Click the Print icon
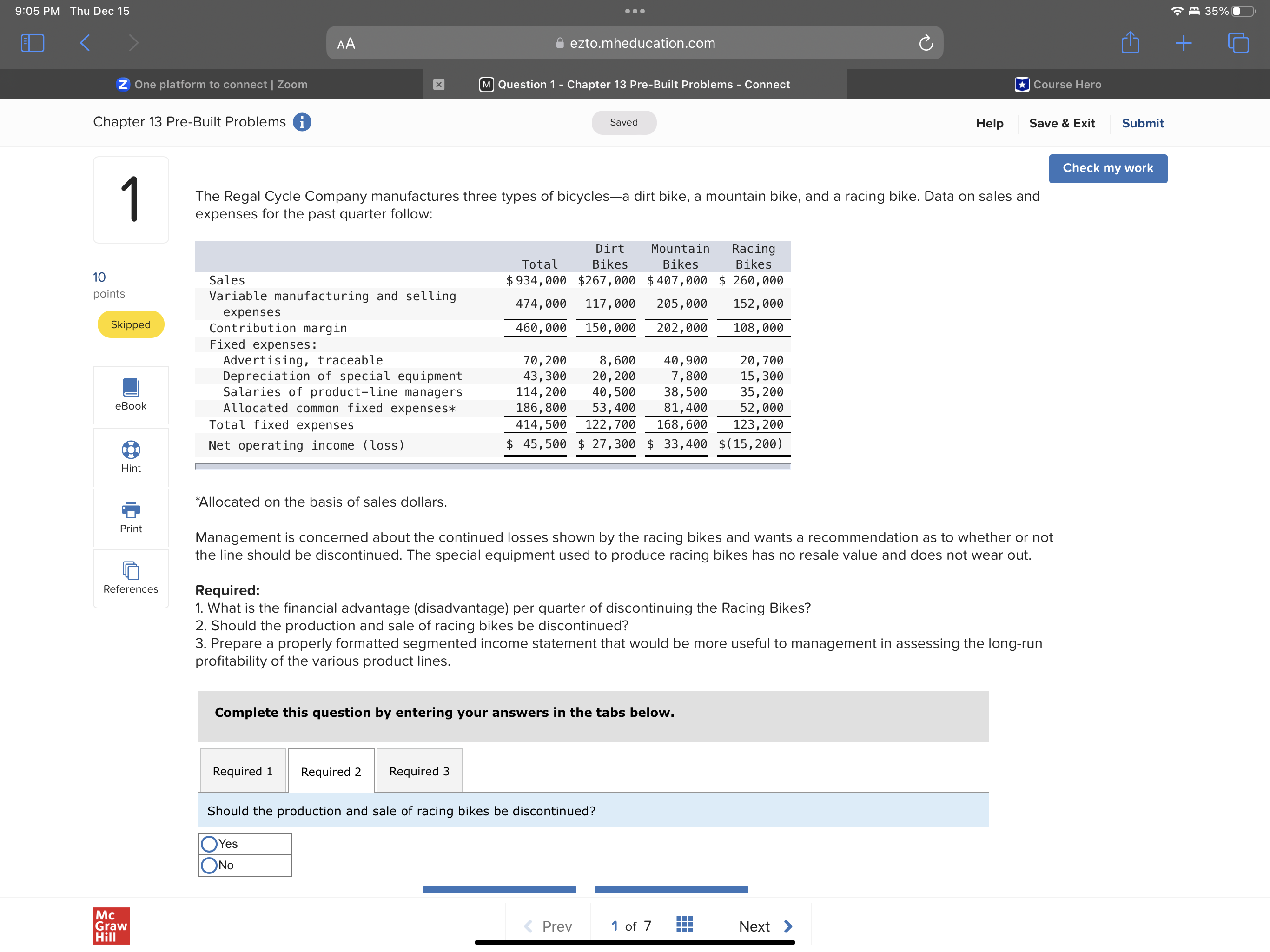Screen dimensions: 1270x952 click(x=130, y=509)
